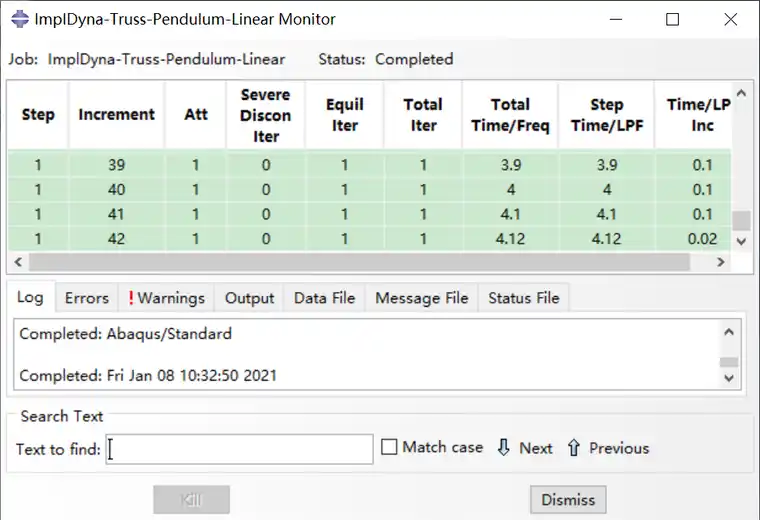760x520 pixels.
Task: Click the Previous search button label
Action: pos(619,448)
